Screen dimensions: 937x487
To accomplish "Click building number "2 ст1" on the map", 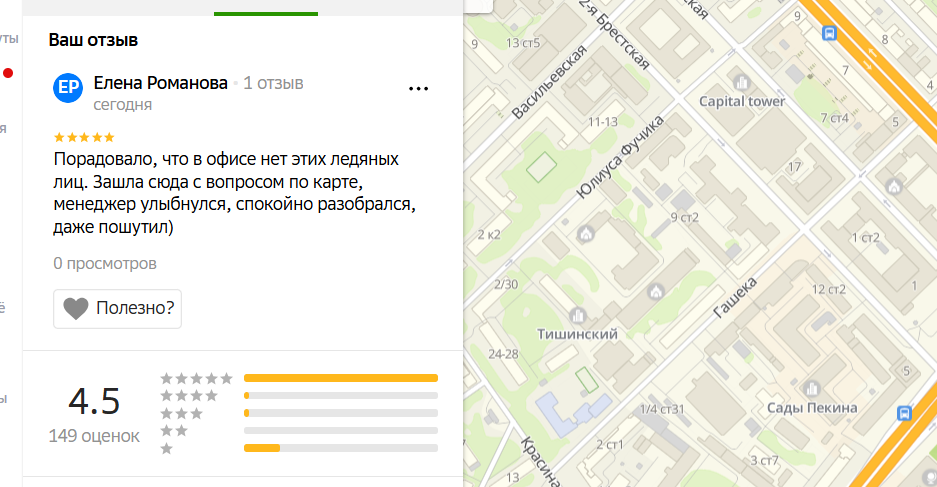I will coord(610,445).
